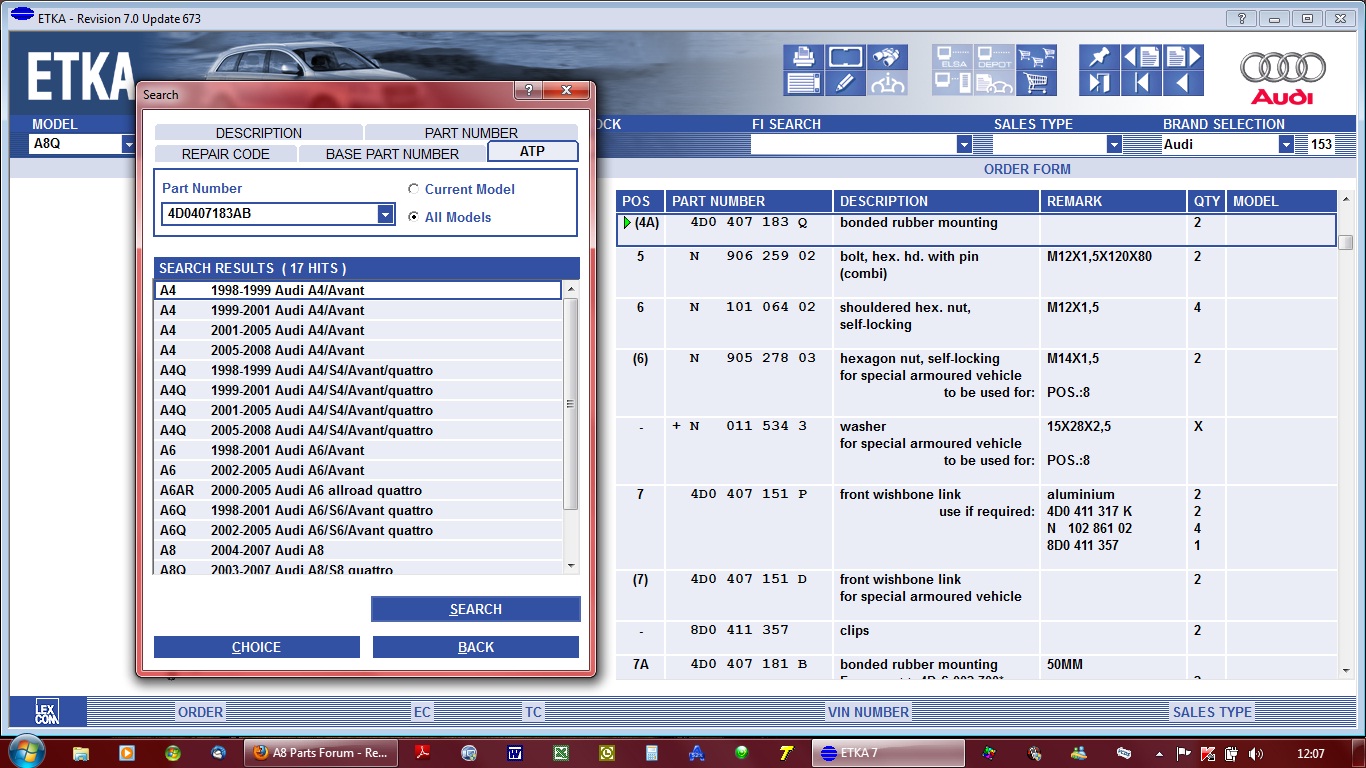The image size is (1366, 768).
Task: Click the vehicle info icon
Action: (x=887, y=83)
